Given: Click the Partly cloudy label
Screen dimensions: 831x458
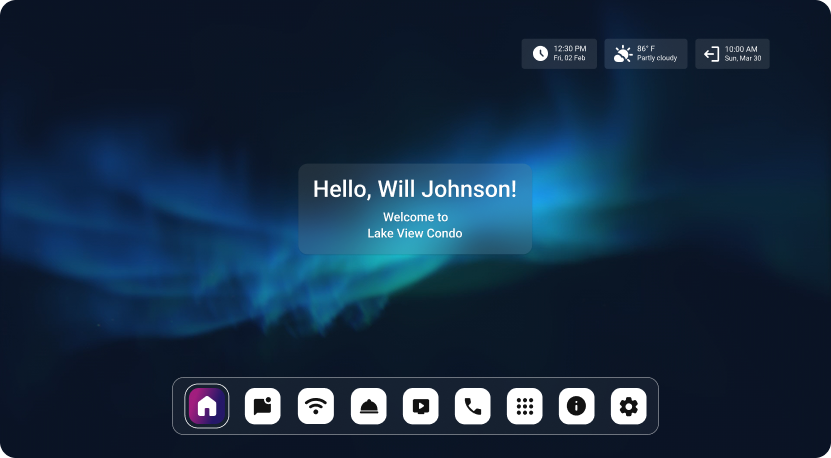Looking at the screenshot, I should [657, 59].
